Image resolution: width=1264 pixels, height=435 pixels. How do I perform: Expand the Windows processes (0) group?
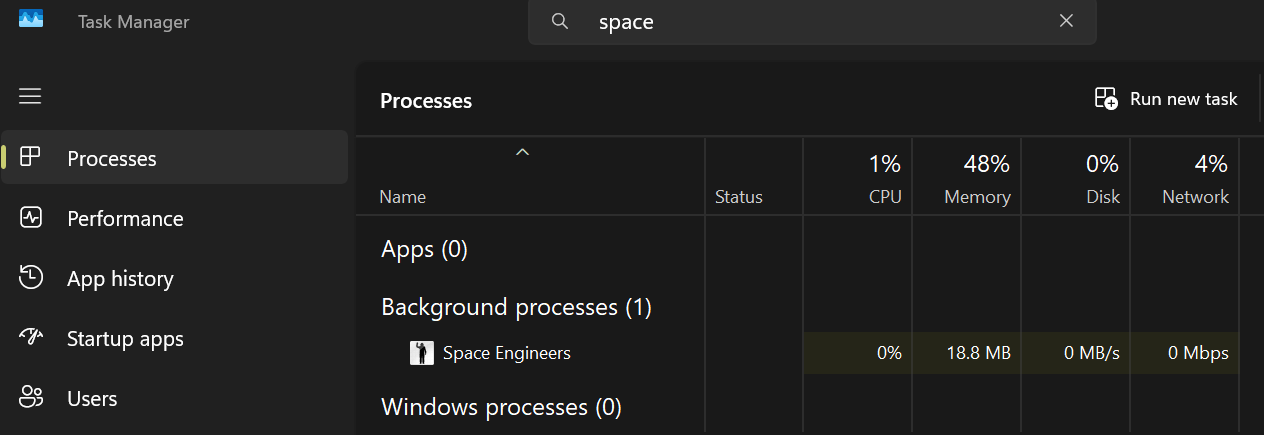click(501, 407)
